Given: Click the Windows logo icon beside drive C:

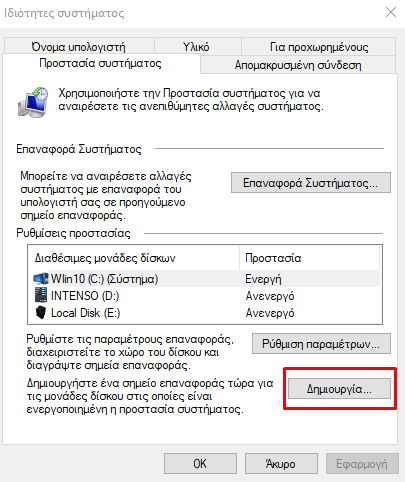Looking at the screenshot, I should [41, 278].
